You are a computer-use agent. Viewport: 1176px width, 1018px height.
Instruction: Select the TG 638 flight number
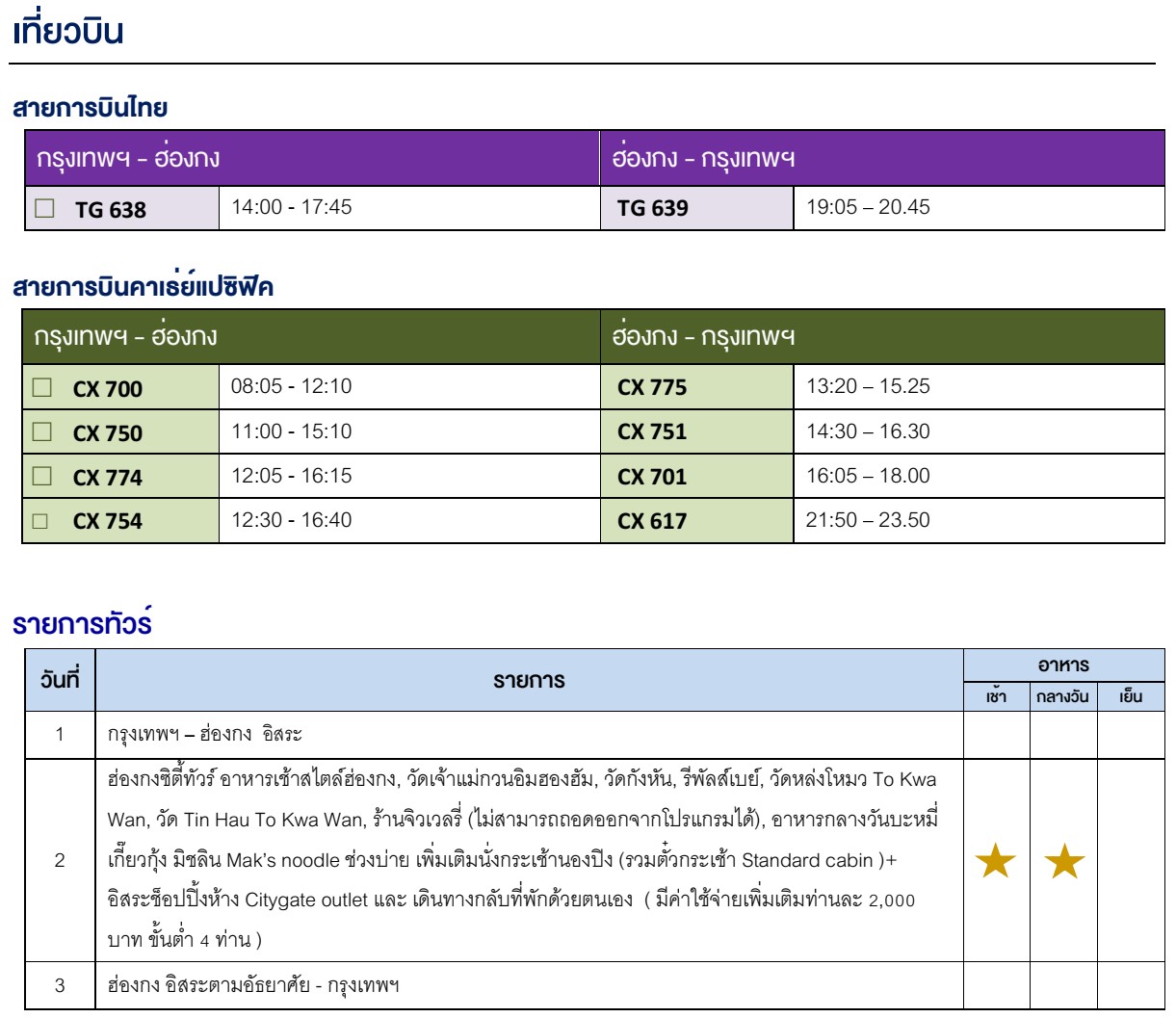(111, 210)
